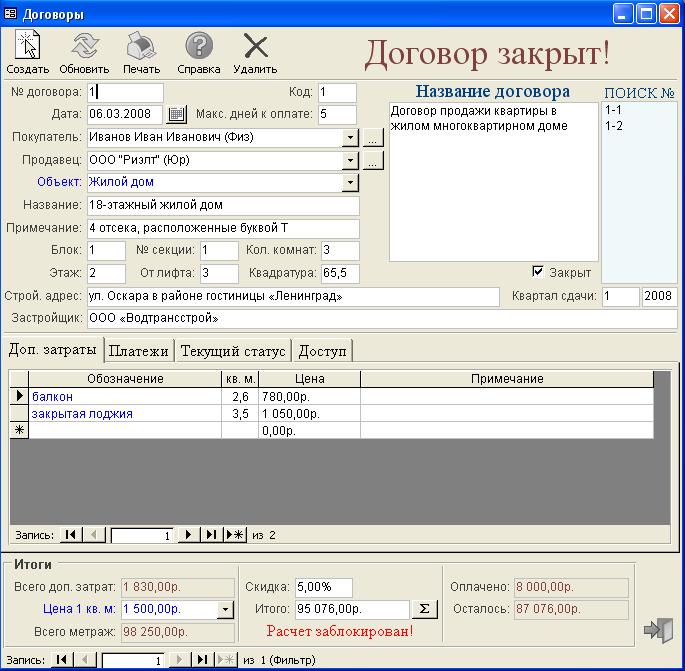Image resolution: width=685 pixels, height=671 pixels.
Task: Open the calendar picker next to Дата
Action: pos(176,114)
